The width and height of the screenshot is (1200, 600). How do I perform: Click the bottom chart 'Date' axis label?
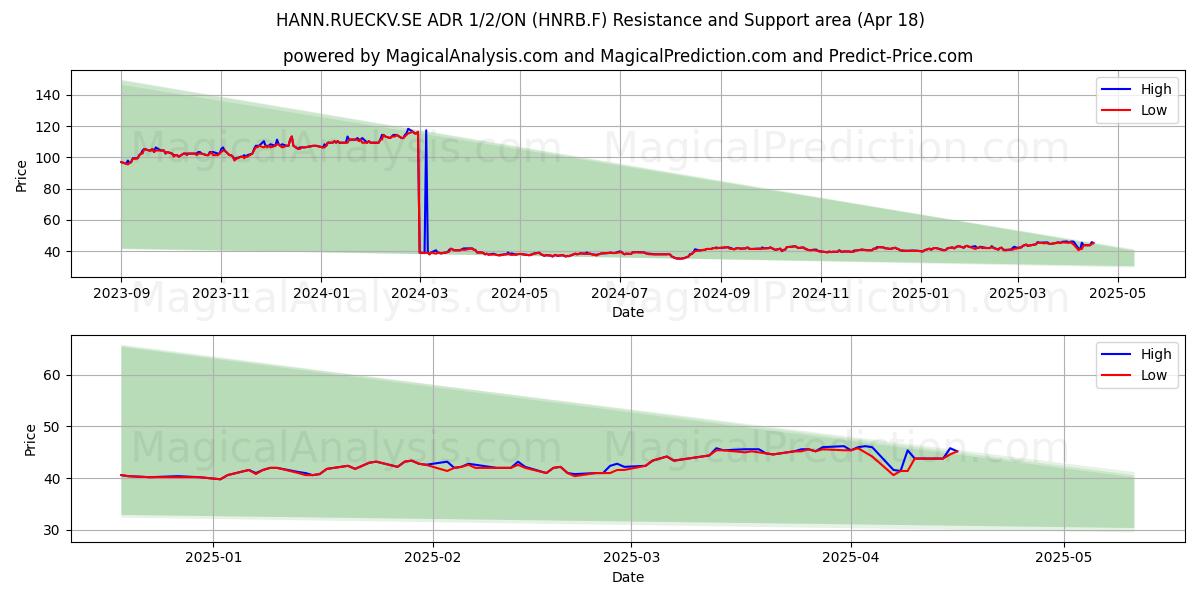[628, 577]
